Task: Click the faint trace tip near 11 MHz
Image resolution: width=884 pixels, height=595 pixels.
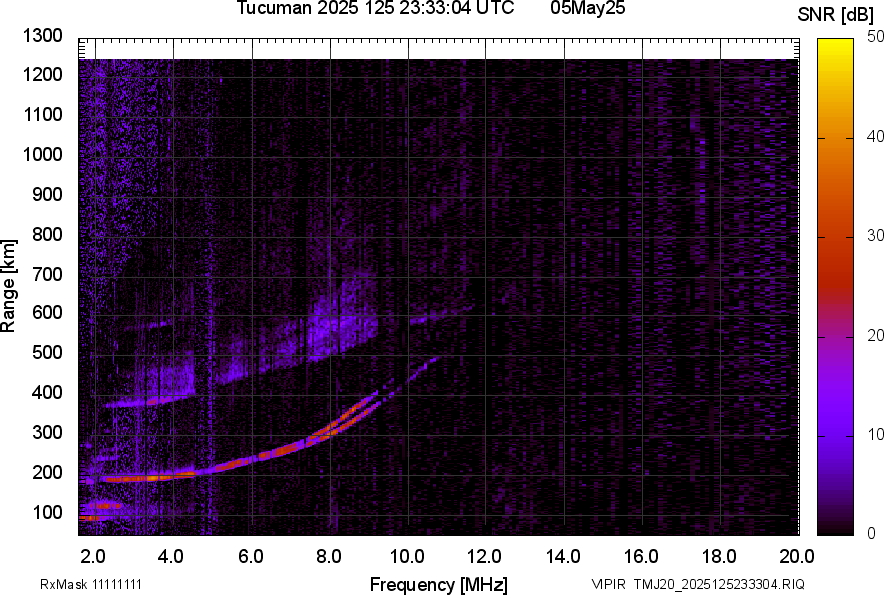Action: point(430,361)
